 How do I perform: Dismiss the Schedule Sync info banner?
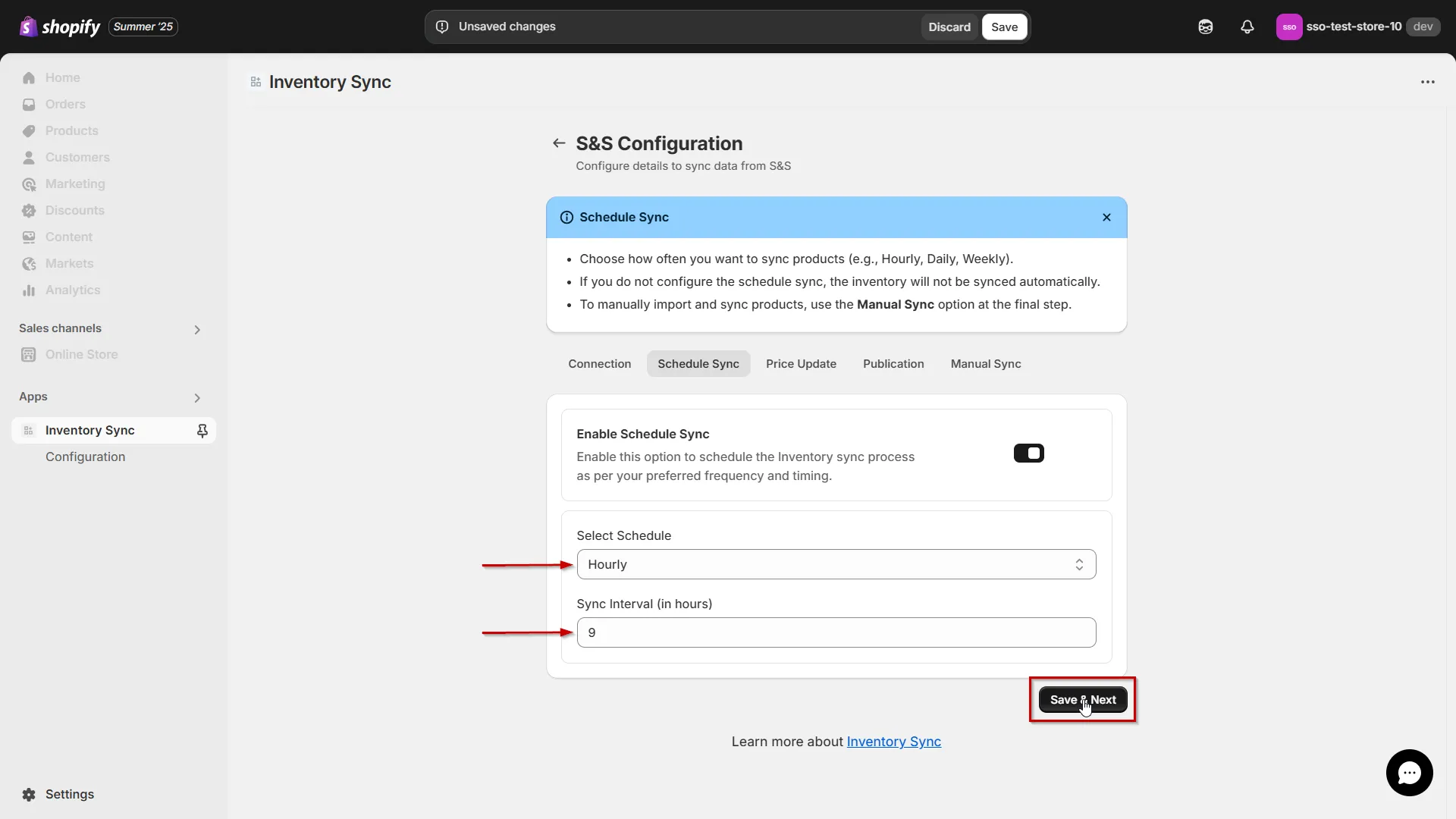(x=1106, y=218)
